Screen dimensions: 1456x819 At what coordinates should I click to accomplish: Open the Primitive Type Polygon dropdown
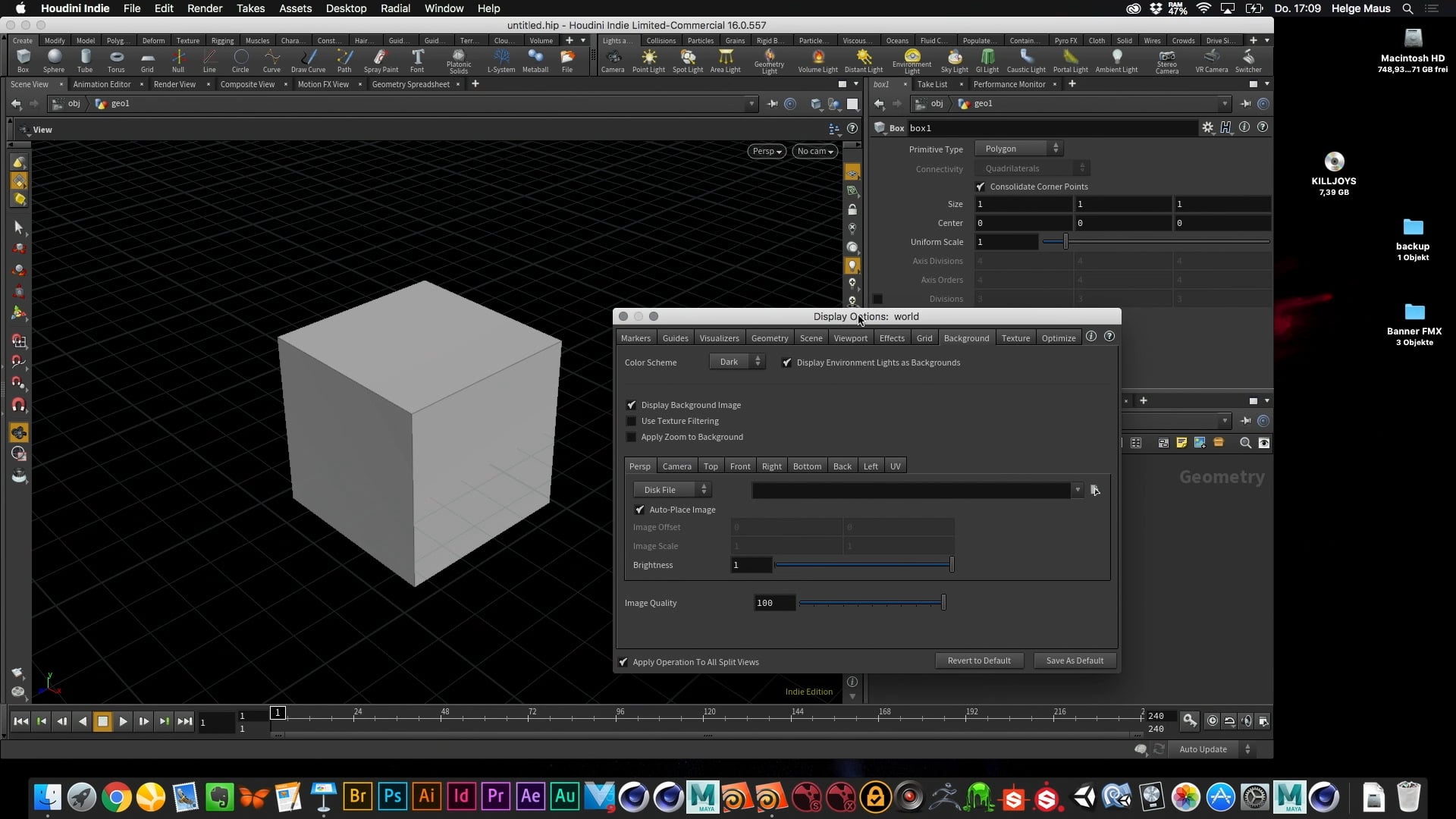[x=1019, y=149]
